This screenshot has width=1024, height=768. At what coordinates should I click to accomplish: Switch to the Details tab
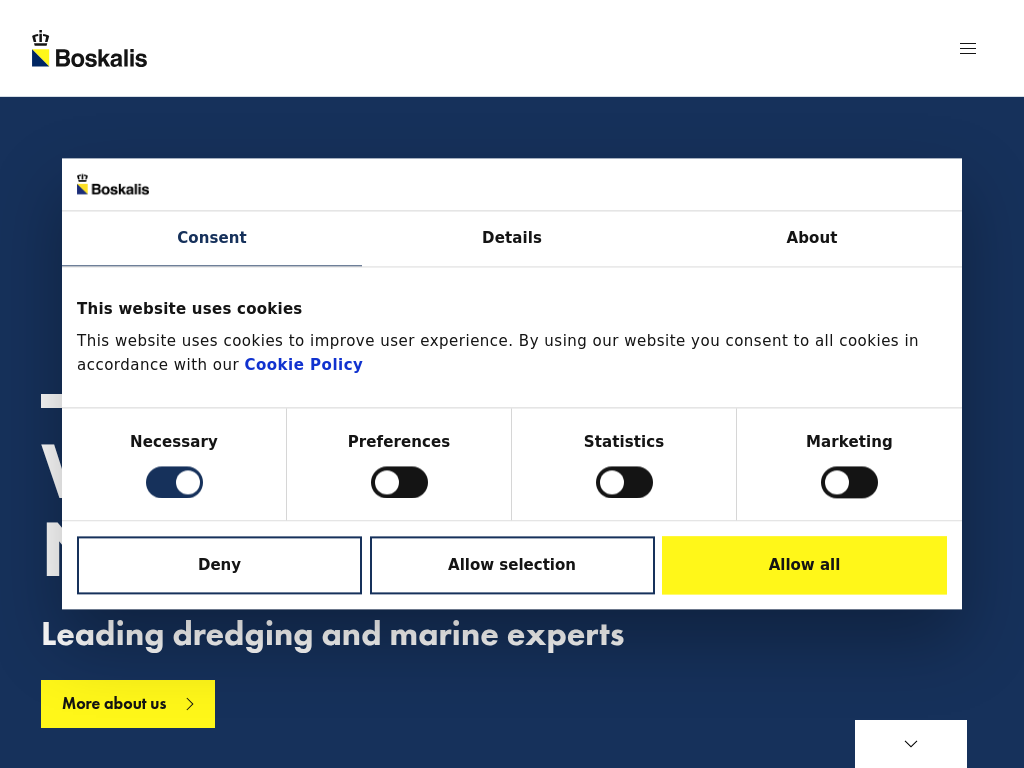tap(512, 238)
